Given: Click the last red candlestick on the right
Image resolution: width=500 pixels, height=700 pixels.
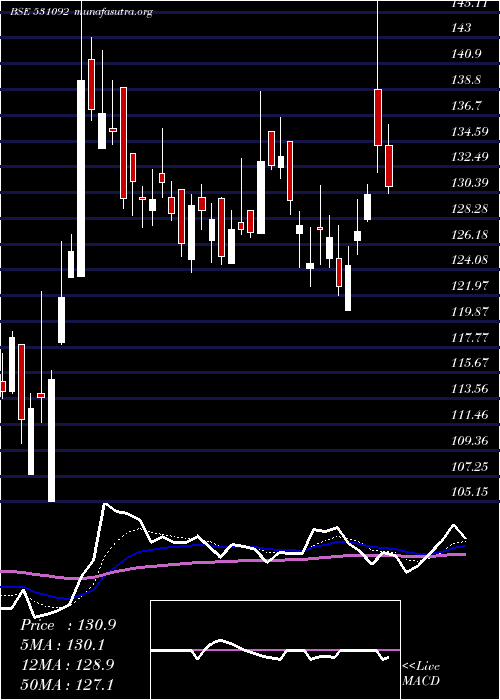Looking at the screenshot, I should pyautogui.click(x=389, y=166).
